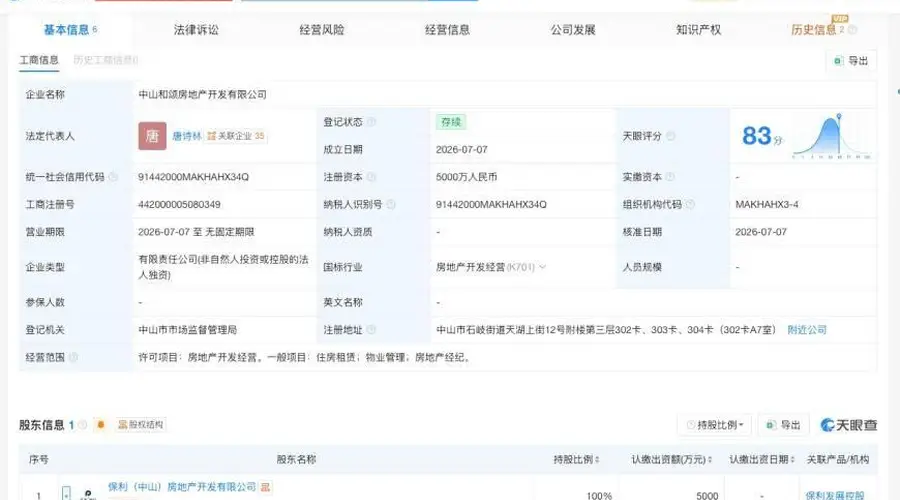Open the 股权结构 view
Image resolution: width=900 pixels, height=500 pixels.
141,425
